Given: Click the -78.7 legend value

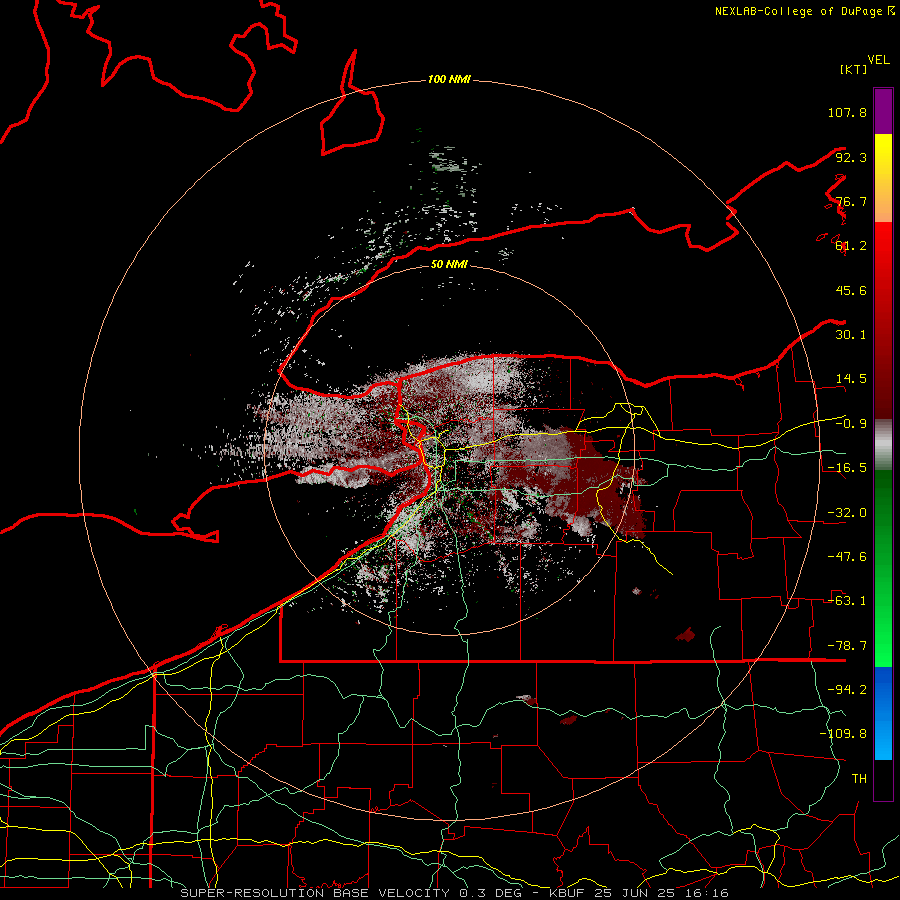Looking at the screenshot, I should tap(847, 646).
